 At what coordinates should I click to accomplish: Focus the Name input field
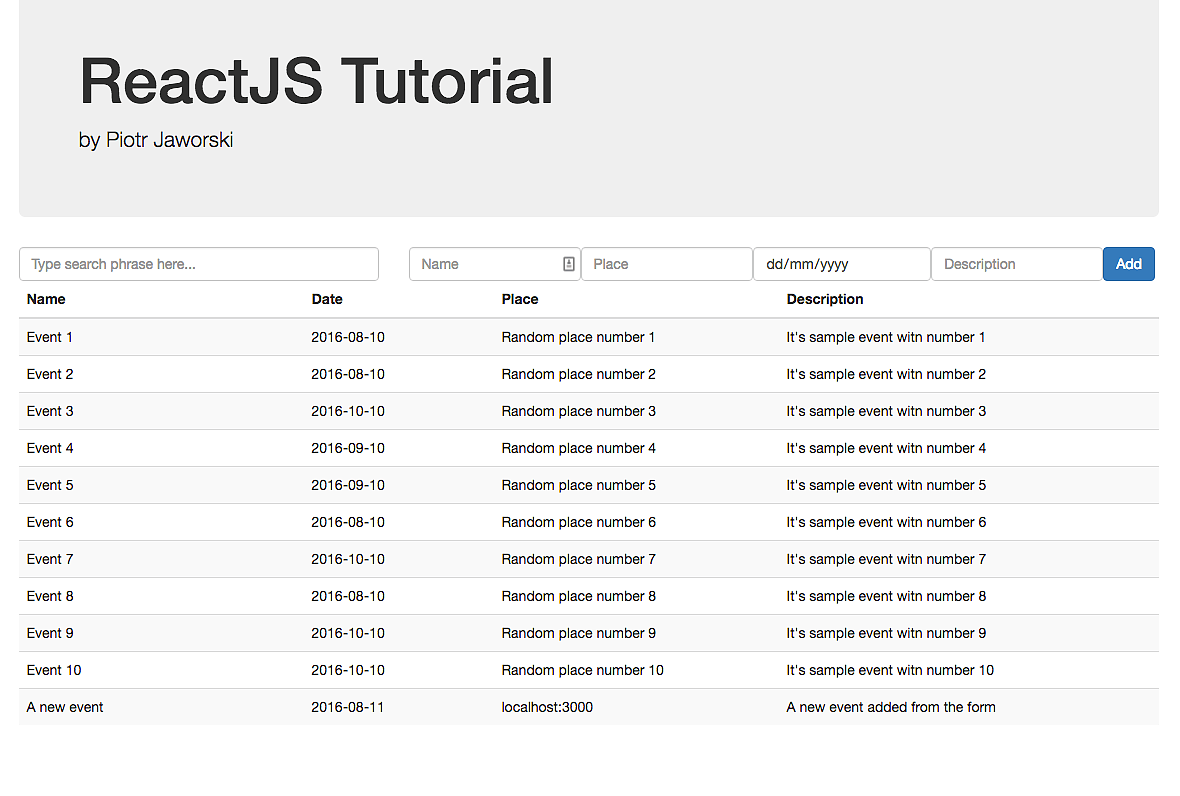click(x=494, y=264)
